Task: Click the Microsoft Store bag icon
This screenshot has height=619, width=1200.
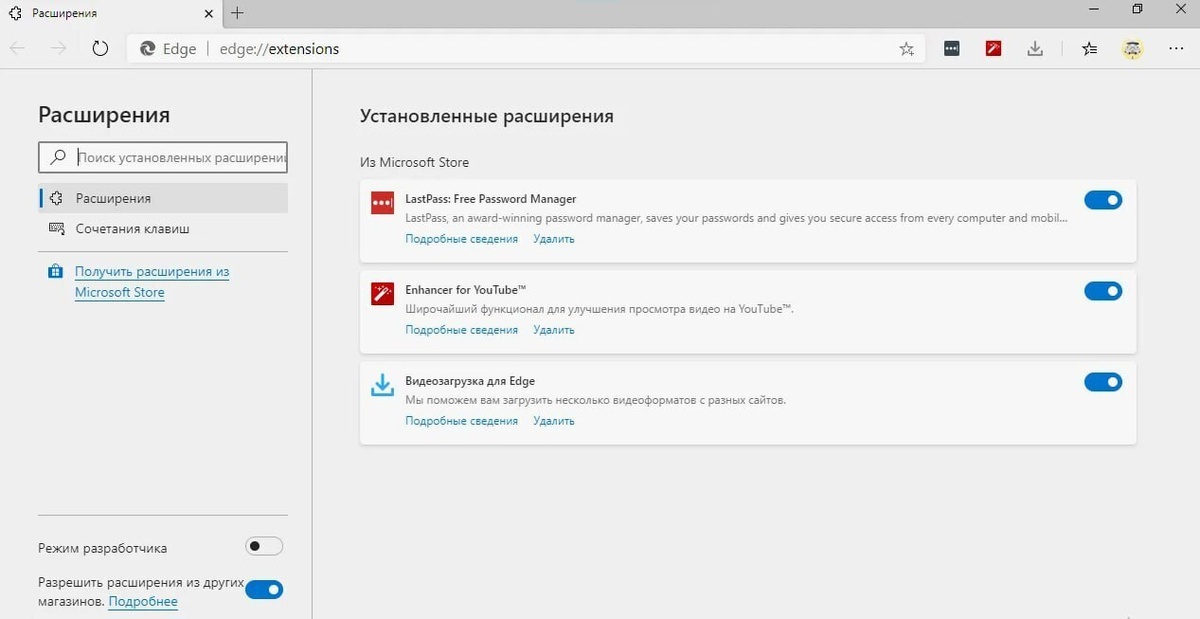Action: (54, 272)
